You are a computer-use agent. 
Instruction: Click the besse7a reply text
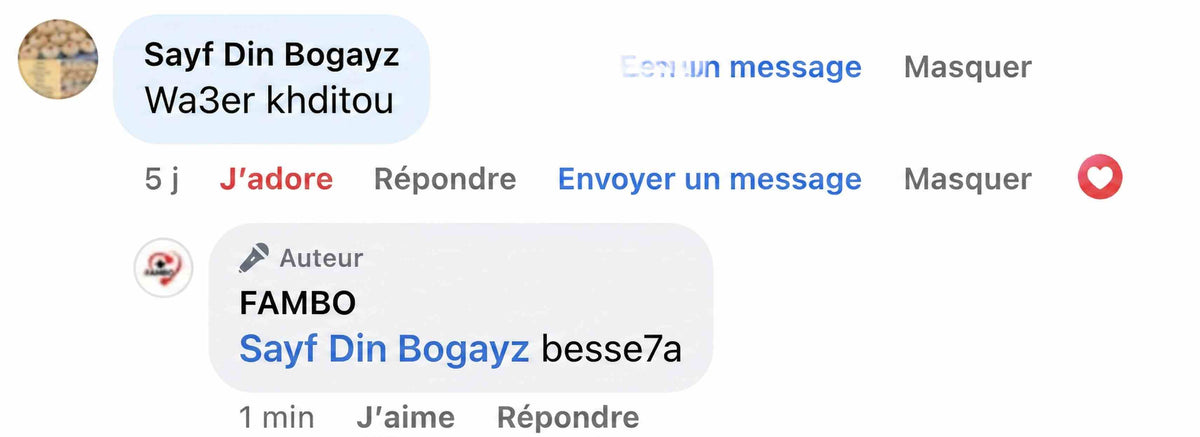pos(611,348)
